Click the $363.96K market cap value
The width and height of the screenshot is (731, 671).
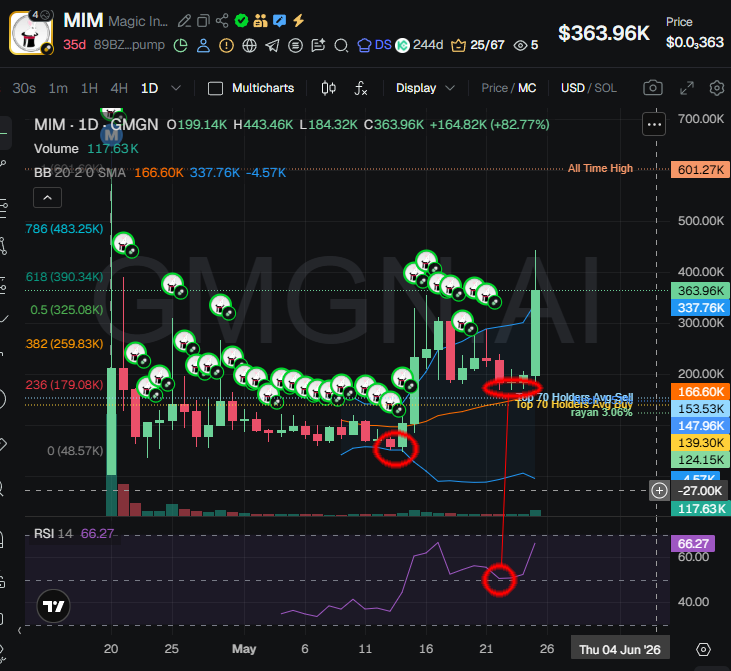604,33
